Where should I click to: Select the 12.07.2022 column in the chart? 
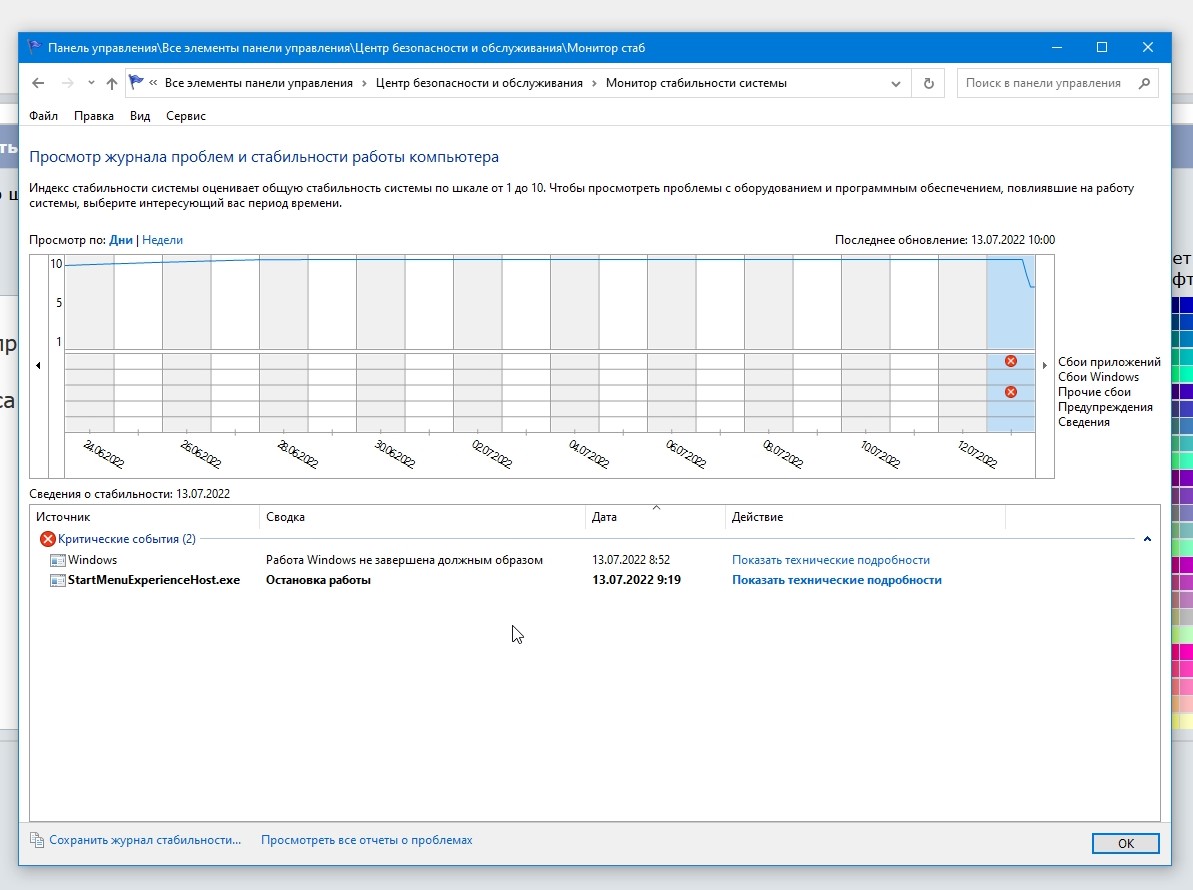click(962, 343)
